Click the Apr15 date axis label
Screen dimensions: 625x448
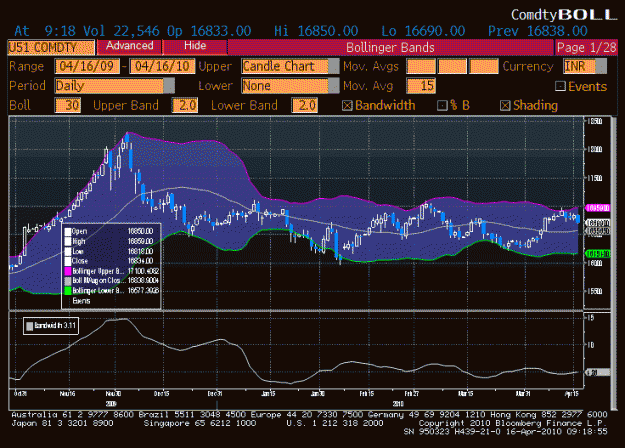click(572, 394)
